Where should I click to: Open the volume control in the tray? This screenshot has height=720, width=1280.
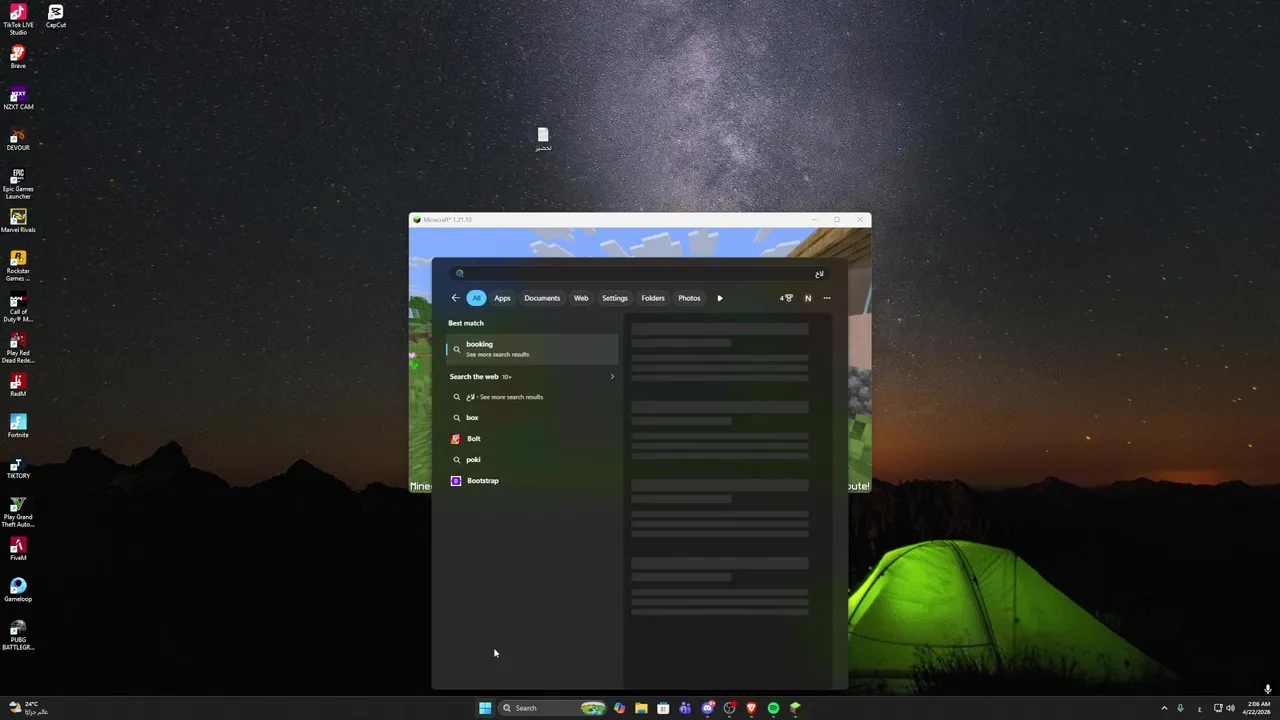coord(1231,708)
